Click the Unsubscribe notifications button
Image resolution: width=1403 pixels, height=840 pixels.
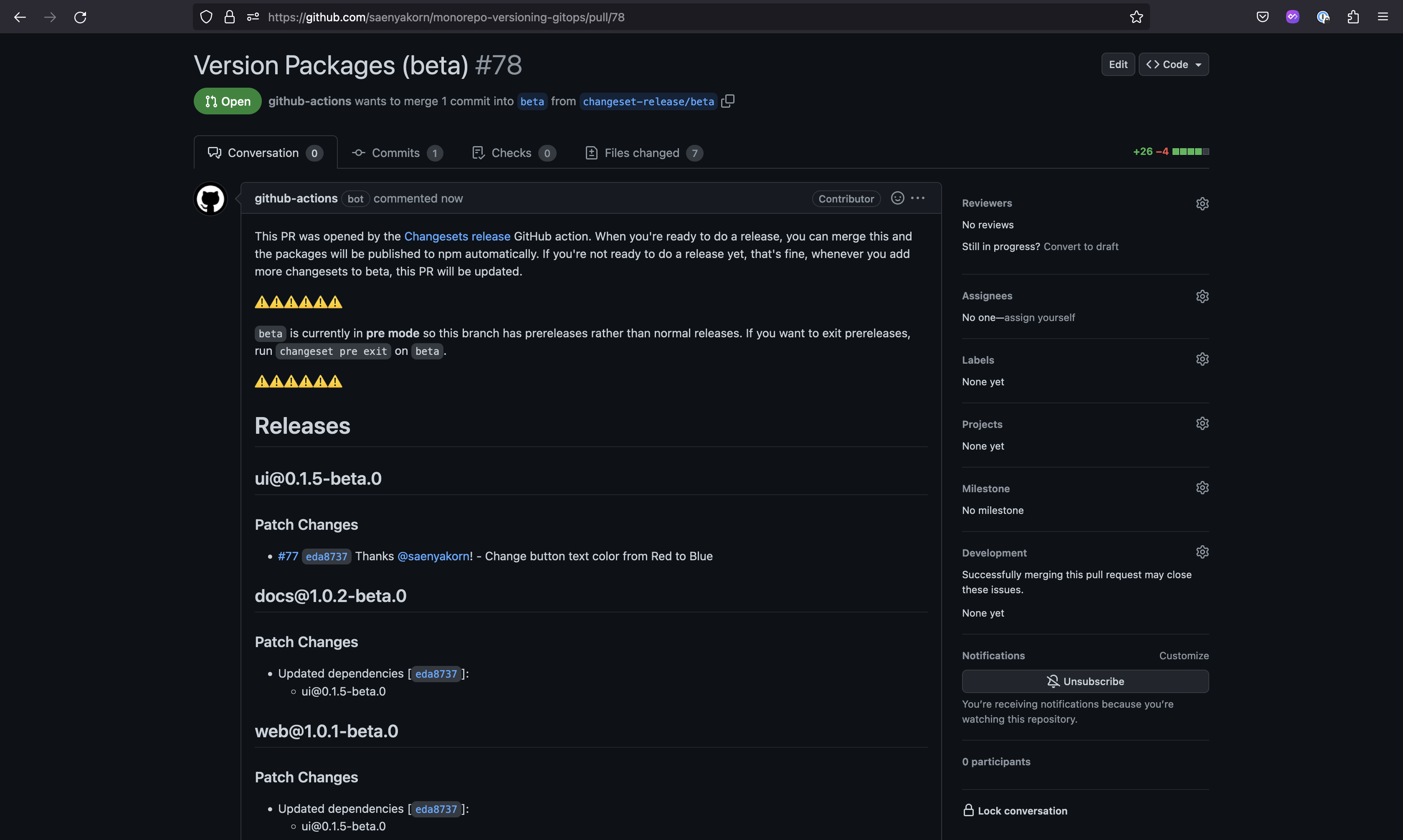(x=1085, y=681)
